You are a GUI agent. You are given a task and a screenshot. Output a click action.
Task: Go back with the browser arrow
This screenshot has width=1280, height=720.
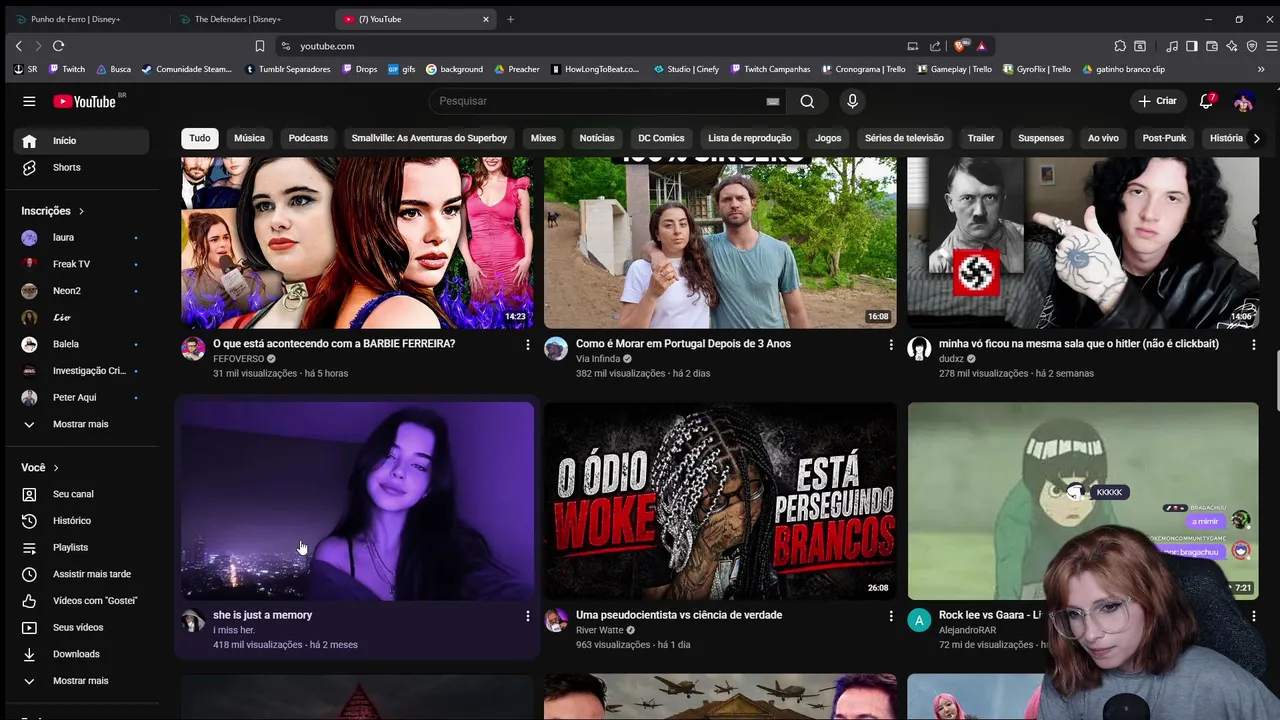coord(18,46)
